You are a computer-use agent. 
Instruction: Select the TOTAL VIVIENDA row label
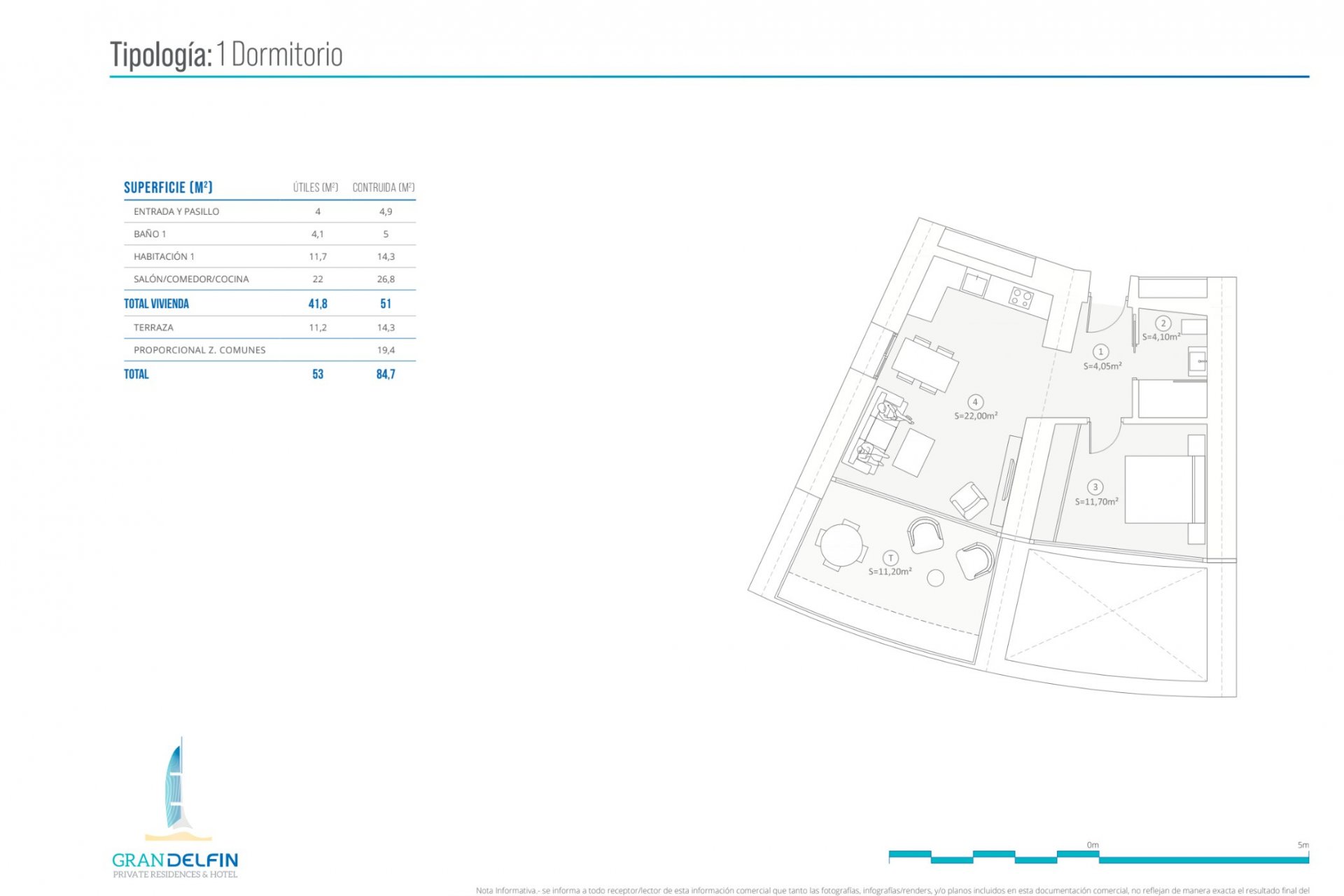coord(156,304)
